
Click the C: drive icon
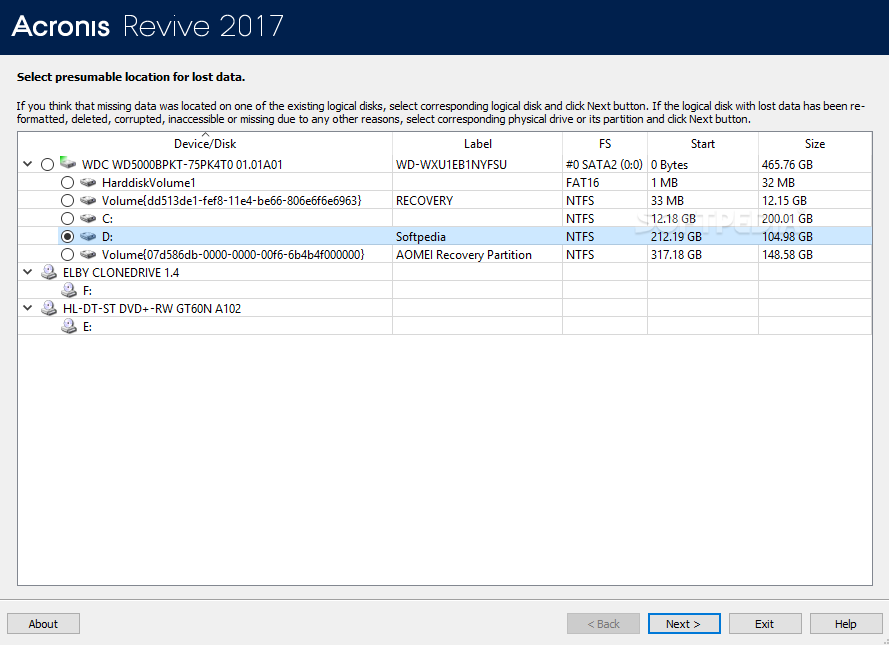[x=88, y=219]
